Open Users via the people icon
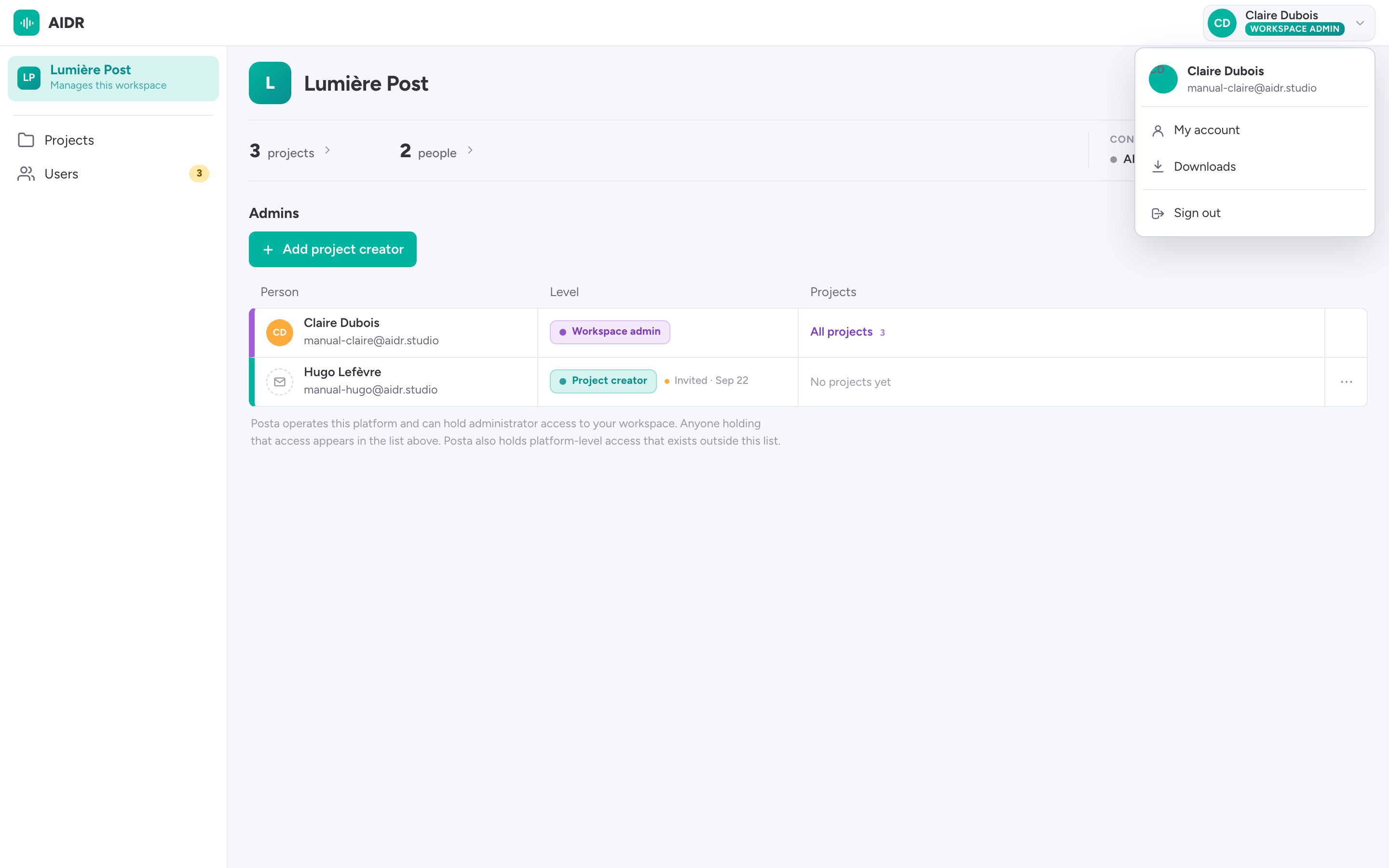Viewport: 1389px width, 868px height. tap(26, 174)
